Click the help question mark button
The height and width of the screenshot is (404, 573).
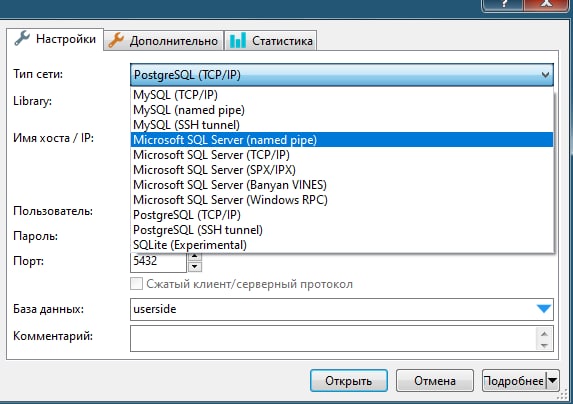[503, 4]
